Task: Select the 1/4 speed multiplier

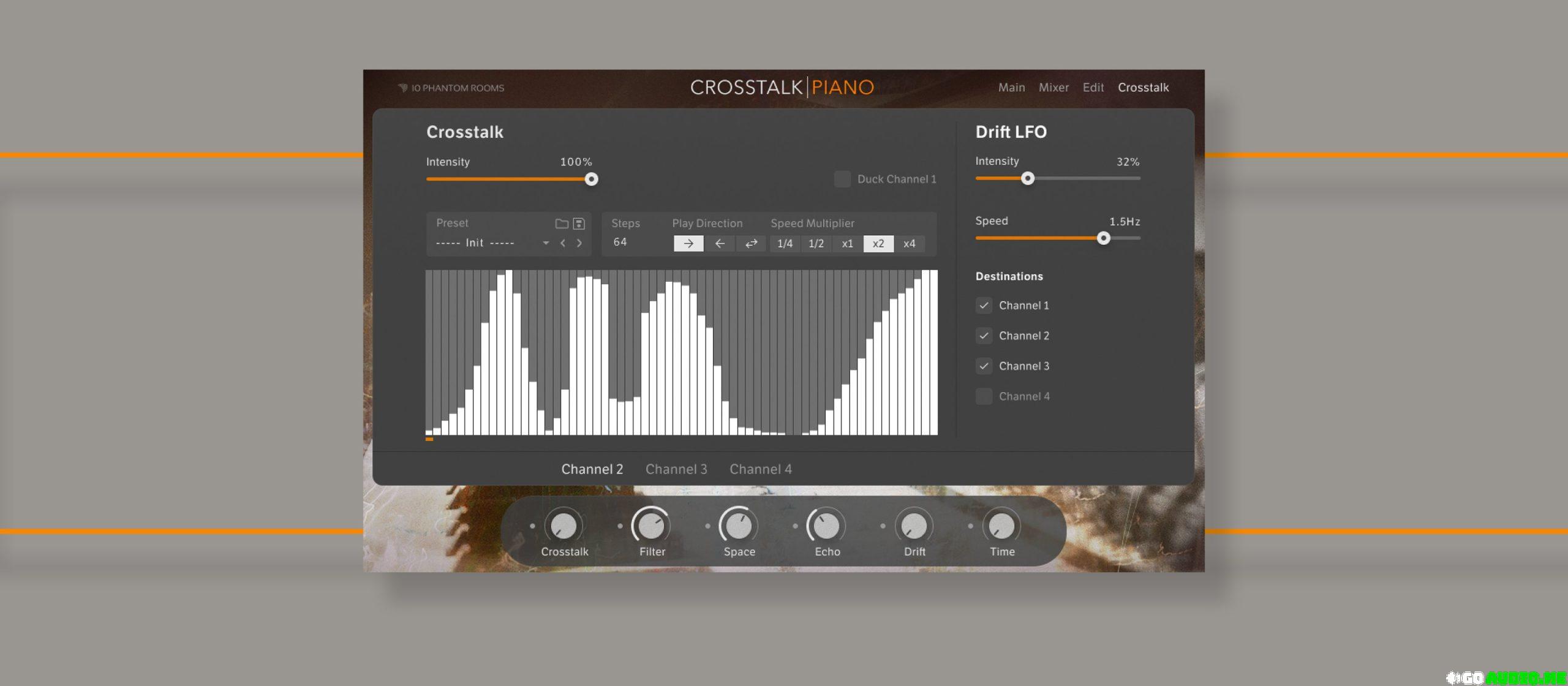Action: [x=785, y=243]
